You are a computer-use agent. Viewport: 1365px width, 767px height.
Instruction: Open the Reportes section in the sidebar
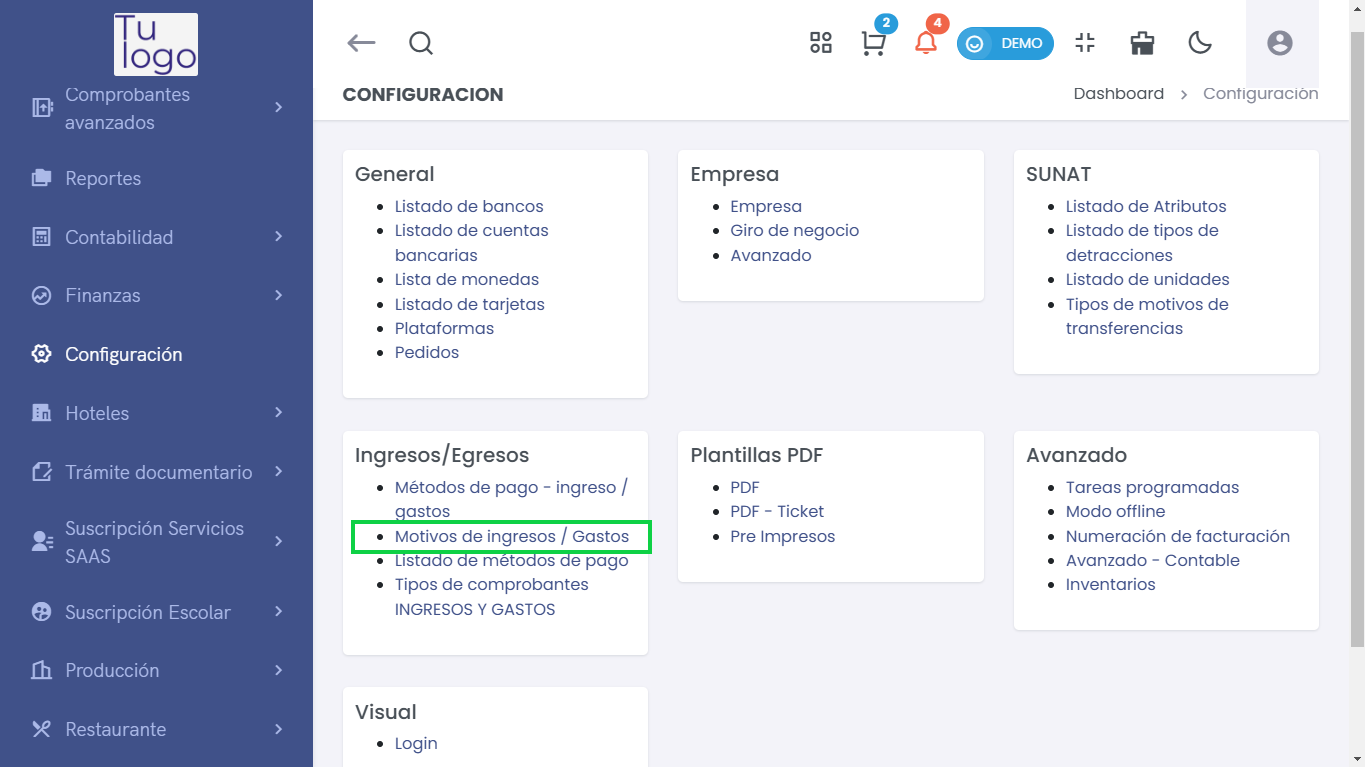coord(103,178)
